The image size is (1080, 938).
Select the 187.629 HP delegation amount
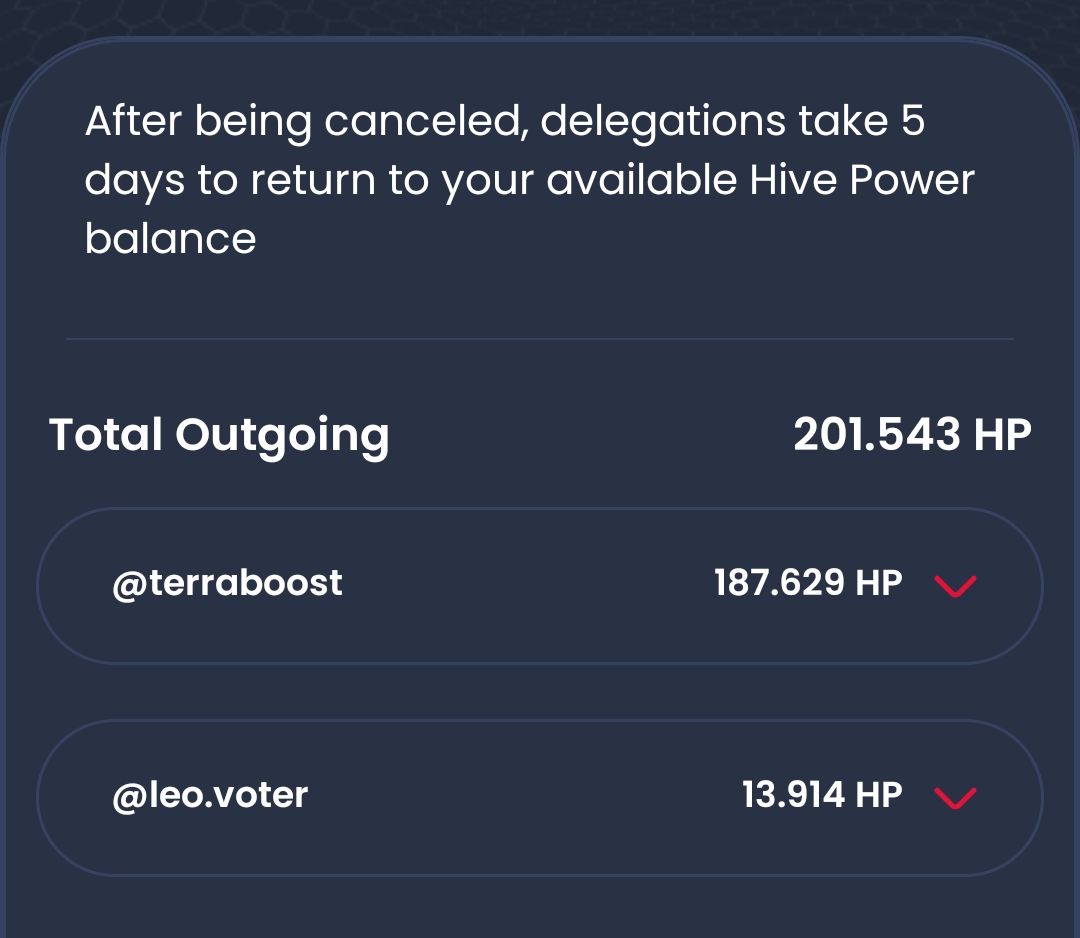click(x=808, y=583)
